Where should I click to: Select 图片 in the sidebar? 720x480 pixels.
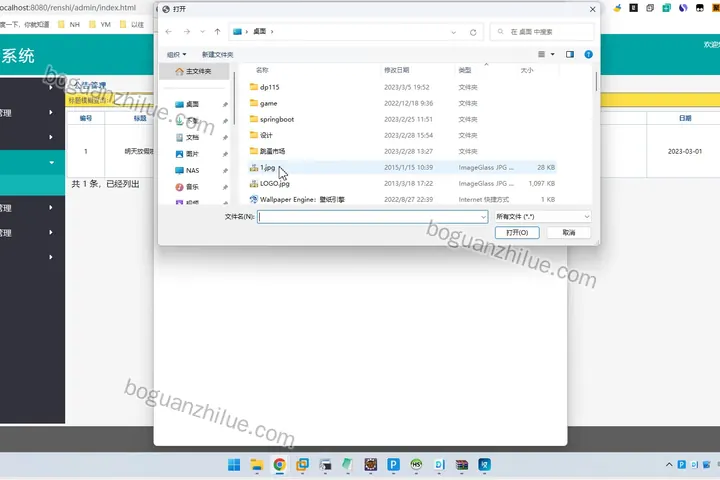click(193, 154)
